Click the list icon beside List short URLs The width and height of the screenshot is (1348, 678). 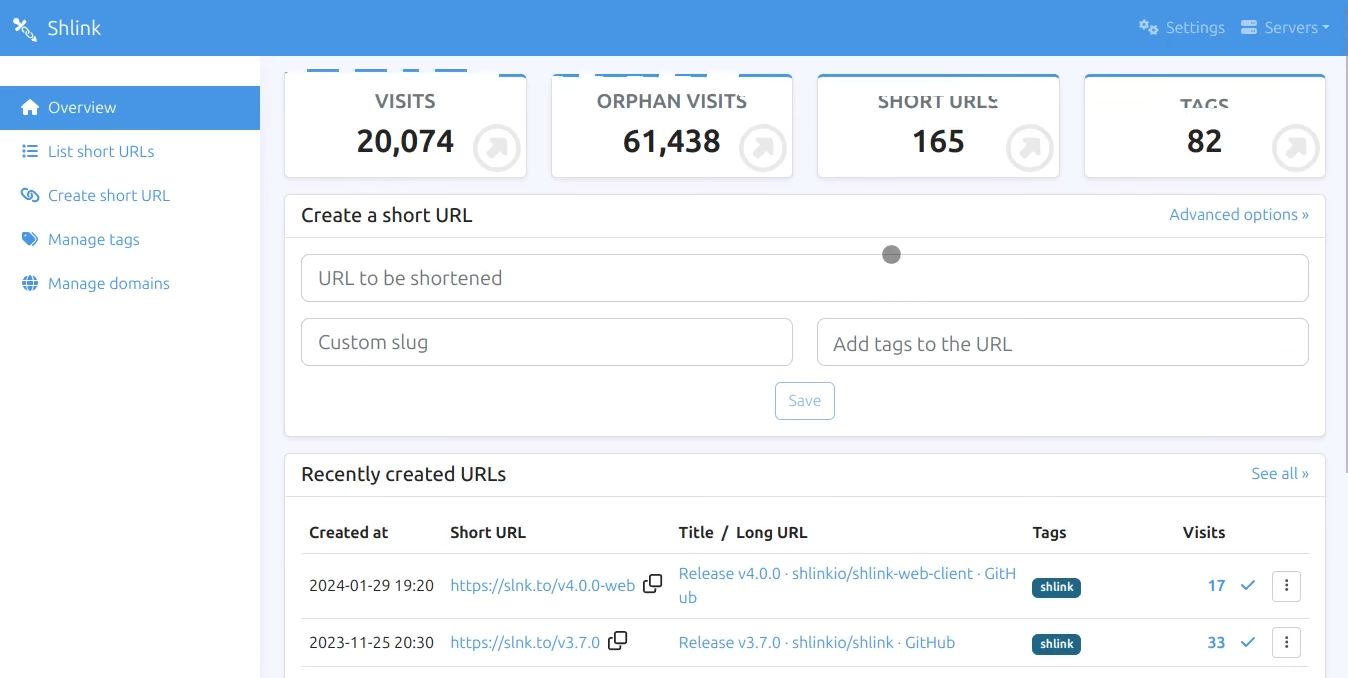(x=30, y=151)
